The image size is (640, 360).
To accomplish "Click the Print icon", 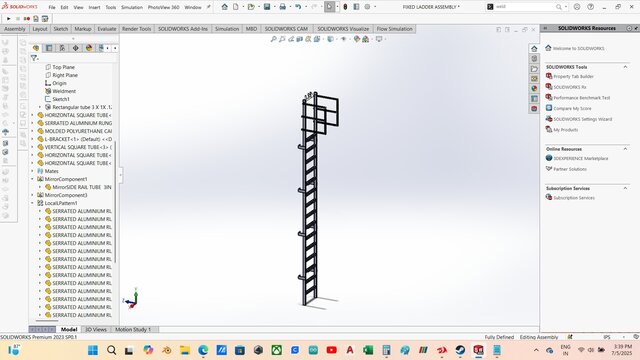I will tap(282, 7).
